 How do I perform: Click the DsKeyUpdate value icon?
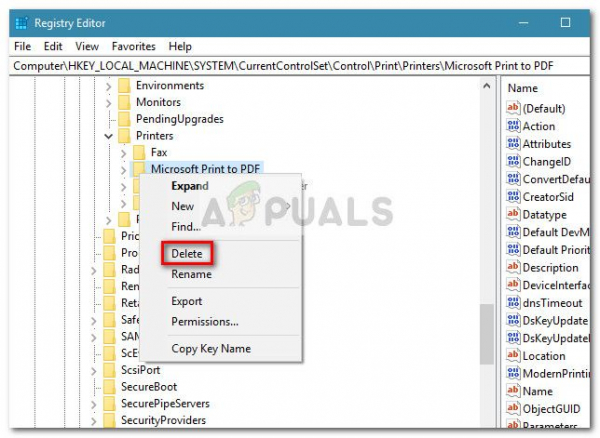click(513, 320)
